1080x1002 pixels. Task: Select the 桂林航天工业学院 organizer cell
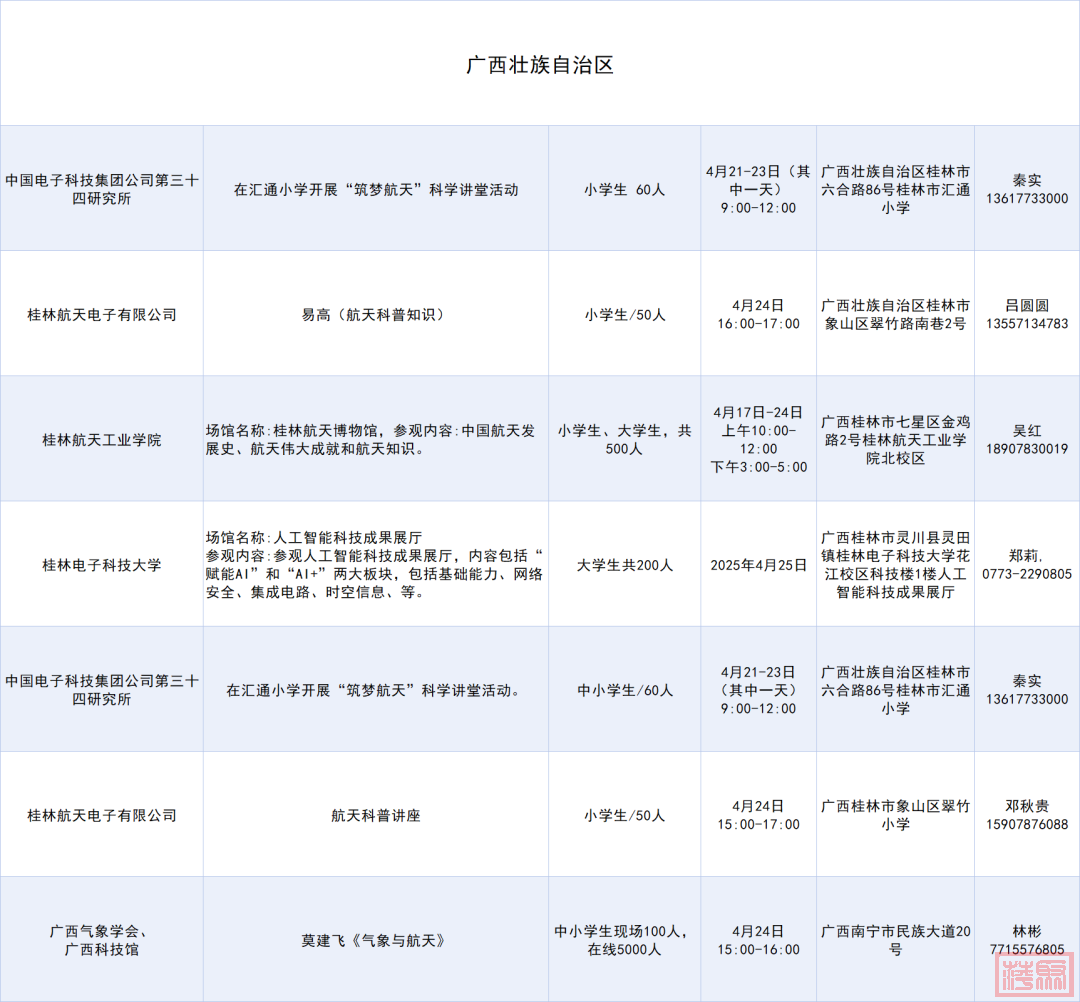(102, 440)
